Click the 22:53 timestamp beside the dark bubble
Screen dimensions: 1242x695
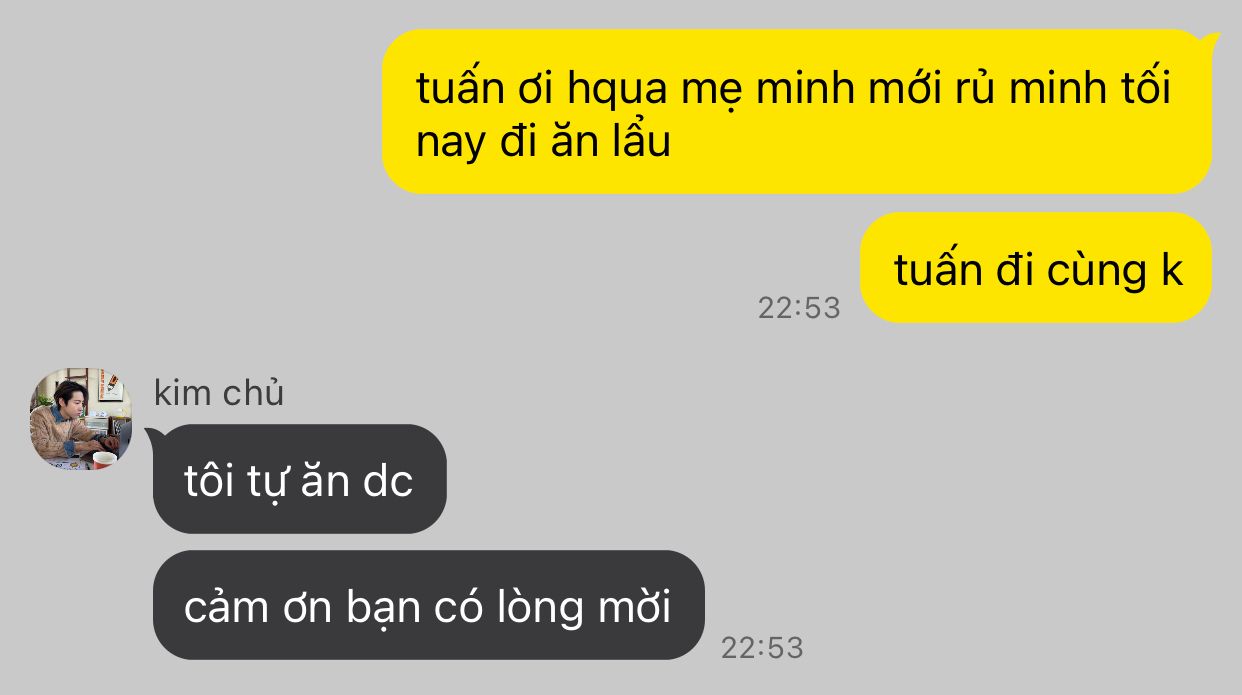pyautogui.click(x=762, y=647)
